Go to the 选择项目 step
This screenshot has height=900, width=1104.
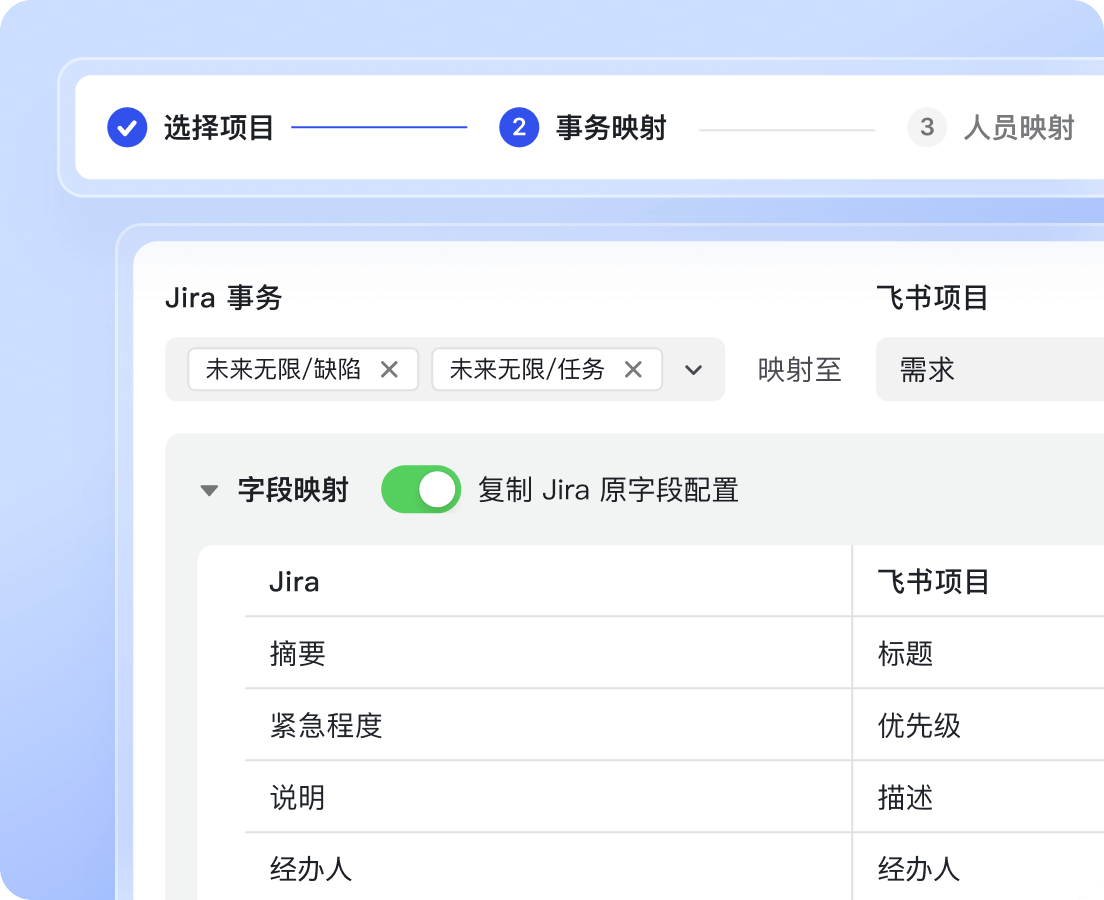coord(218,127)
